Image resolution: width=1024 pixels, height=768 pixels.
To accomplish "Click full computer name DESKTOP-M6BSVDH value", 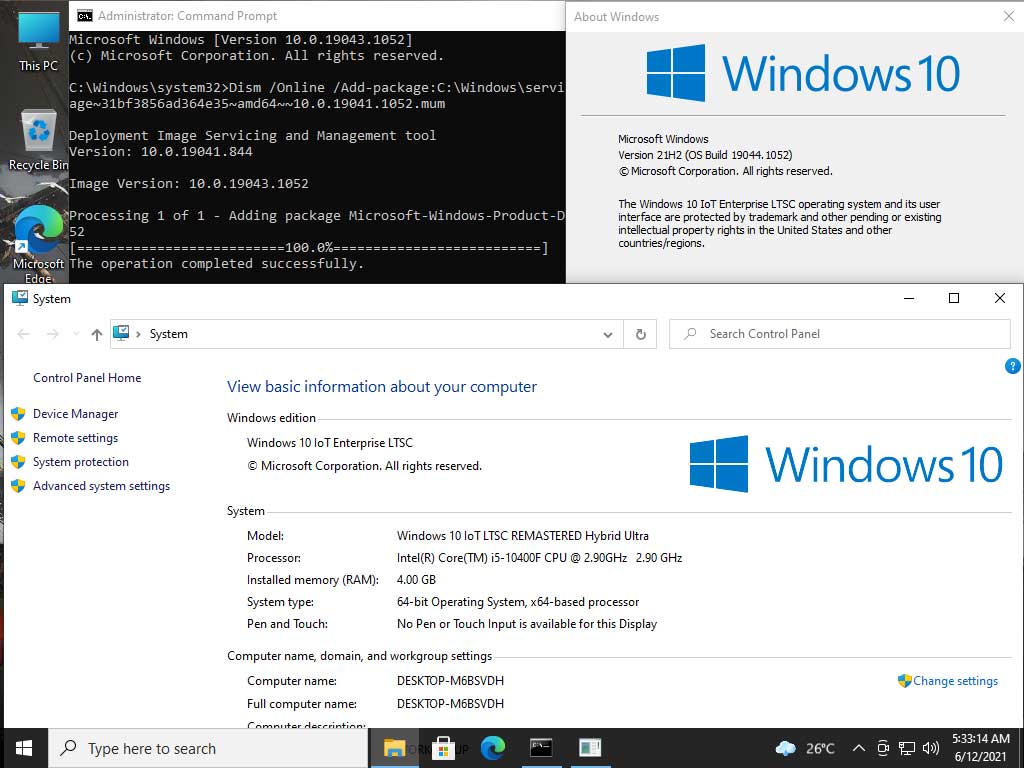I will (x=450, y=703).
